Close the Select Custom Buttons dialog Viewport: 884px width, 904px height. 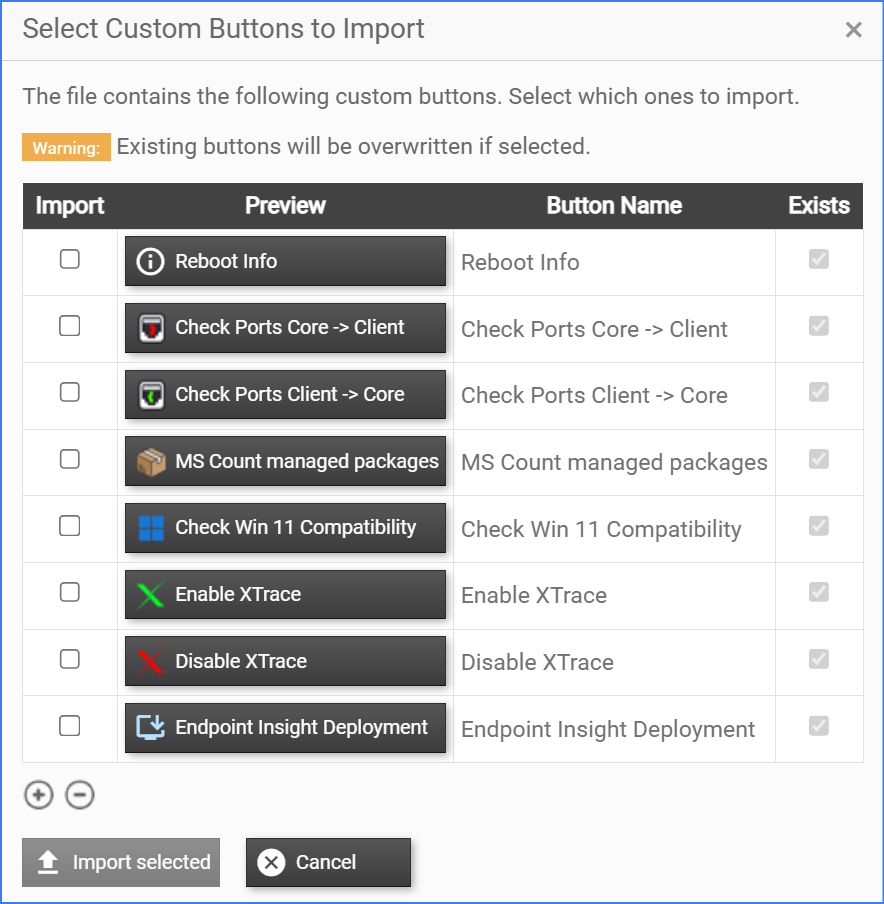click(x=853, y=30)
